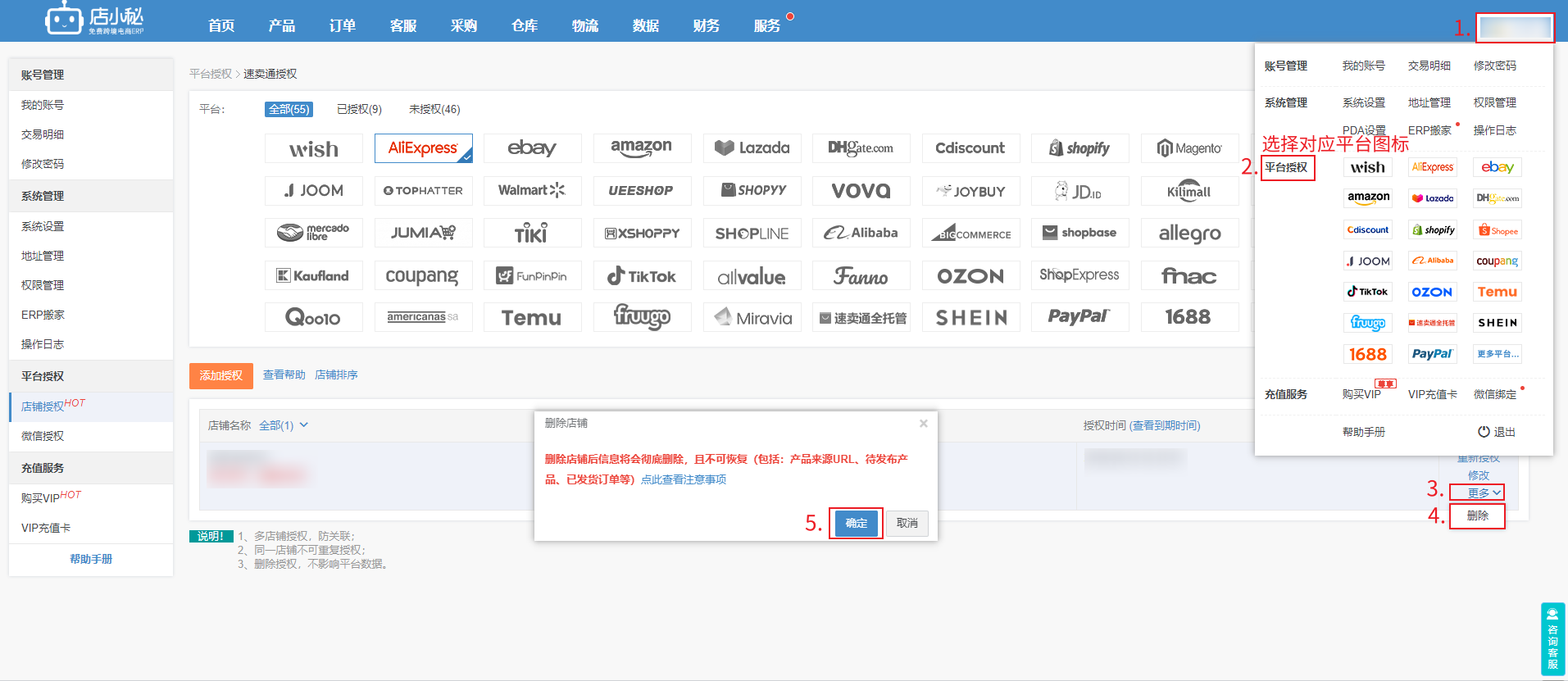The image size is (1568, 681).
Task: Choose the OZON platform tile in main grid
Action: 971,276
